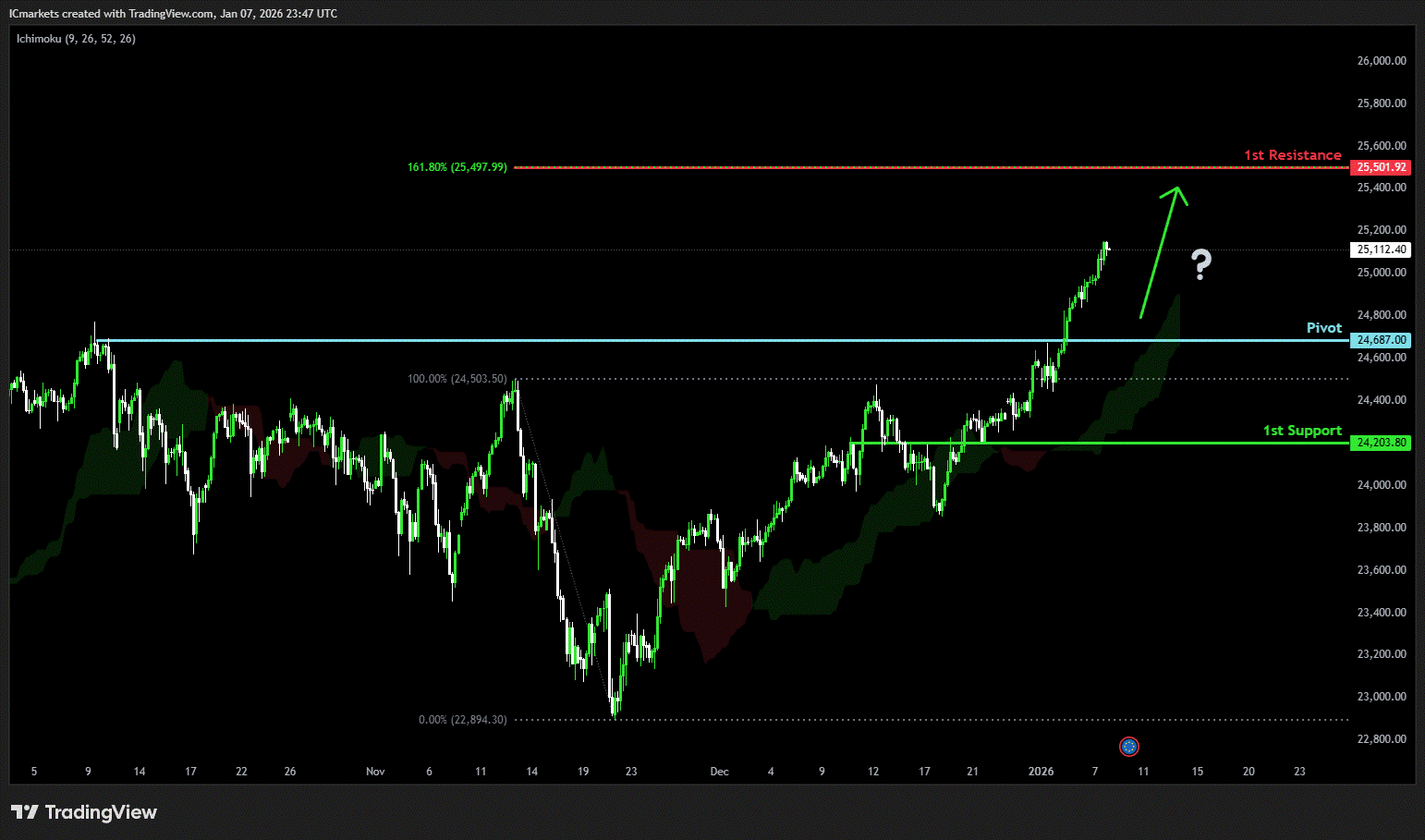Viewport: 1425px width, 840px height.
Task: Click the economic event marker icon
Action: point(1128,747)
